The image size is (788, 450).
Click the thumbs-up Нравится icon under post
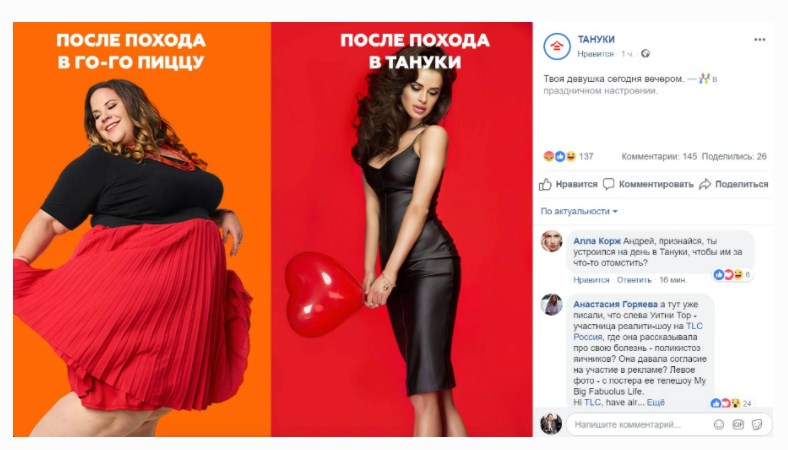[545, 185]
